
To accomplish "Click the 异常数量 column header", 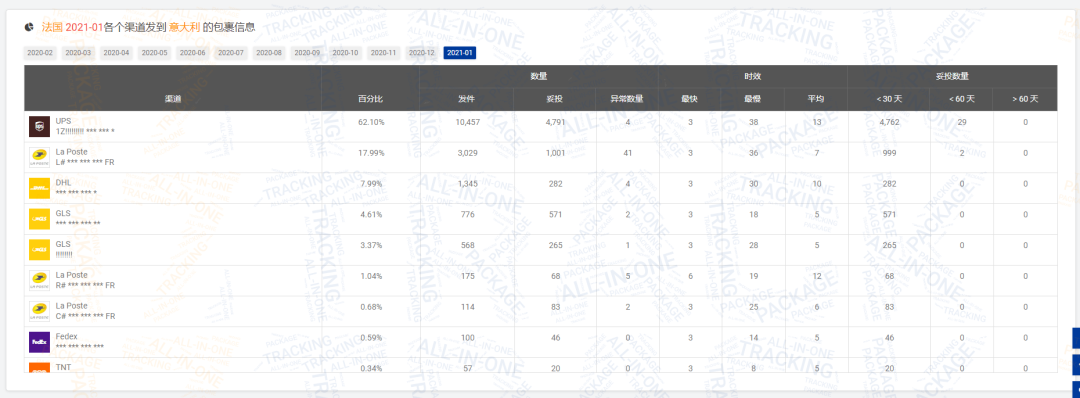I will point(627,99).
